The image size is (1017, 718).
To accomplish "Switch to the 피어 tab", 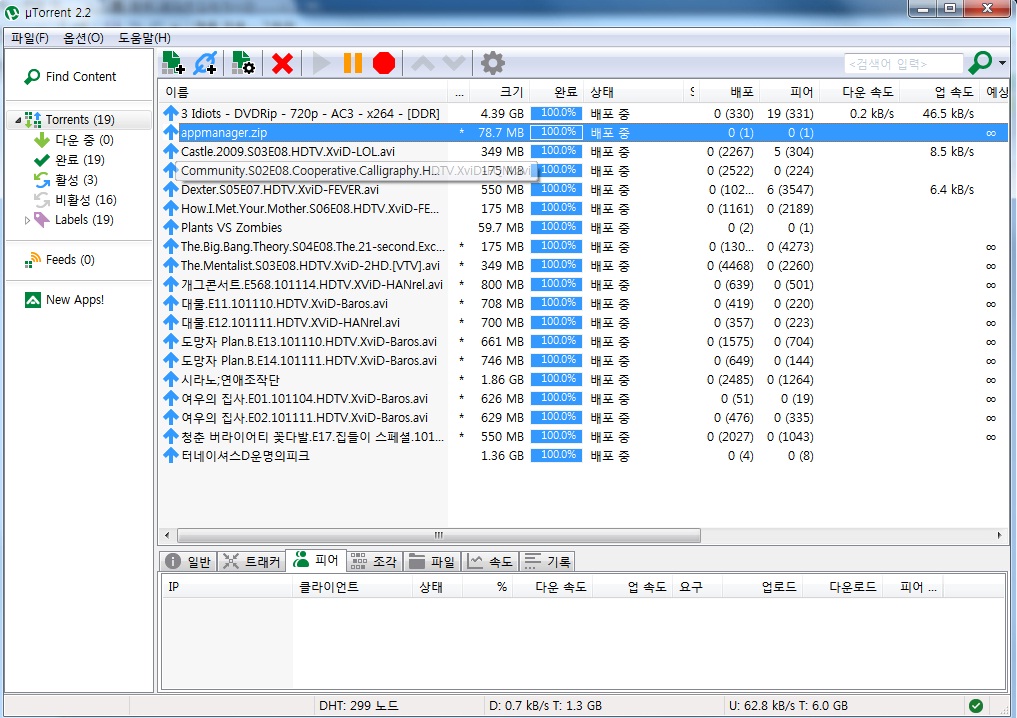I will click(x=316, y=560).
